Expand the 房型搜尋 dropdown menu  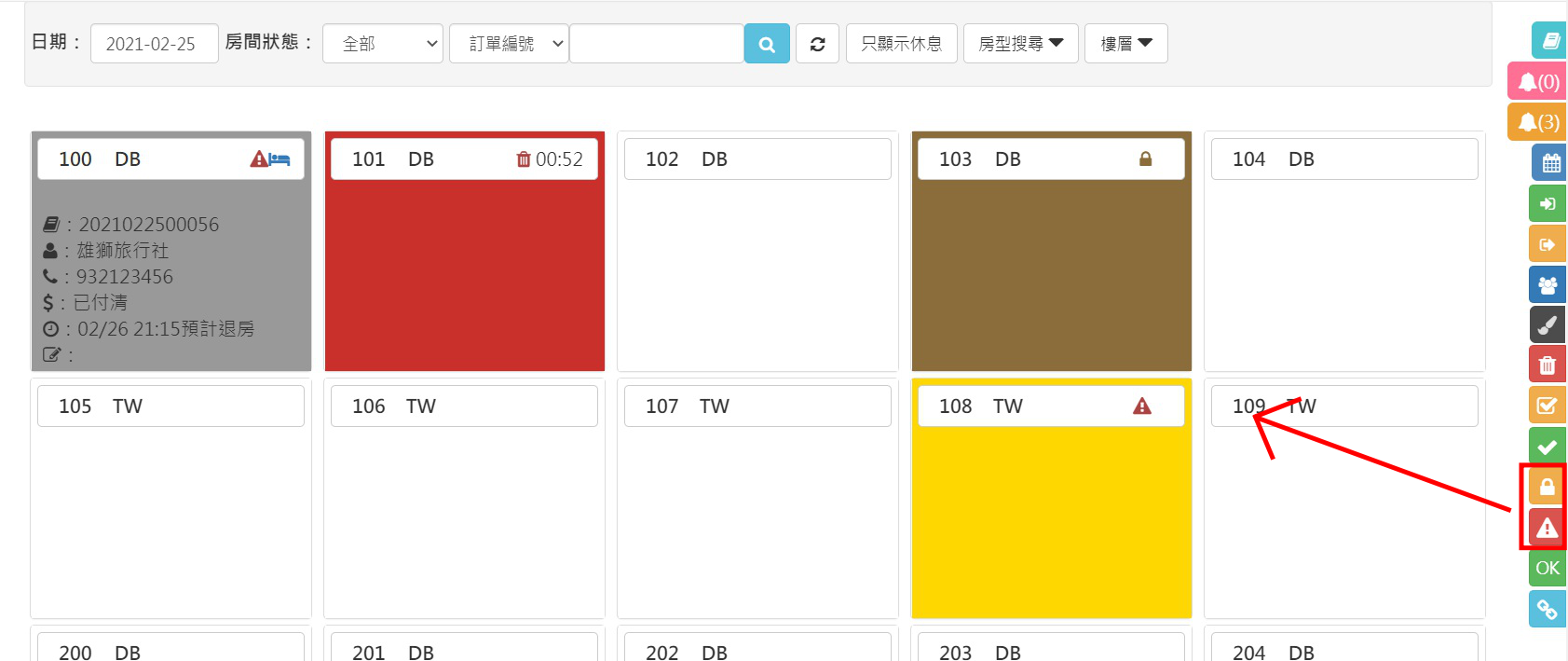tap(1020, 44)
